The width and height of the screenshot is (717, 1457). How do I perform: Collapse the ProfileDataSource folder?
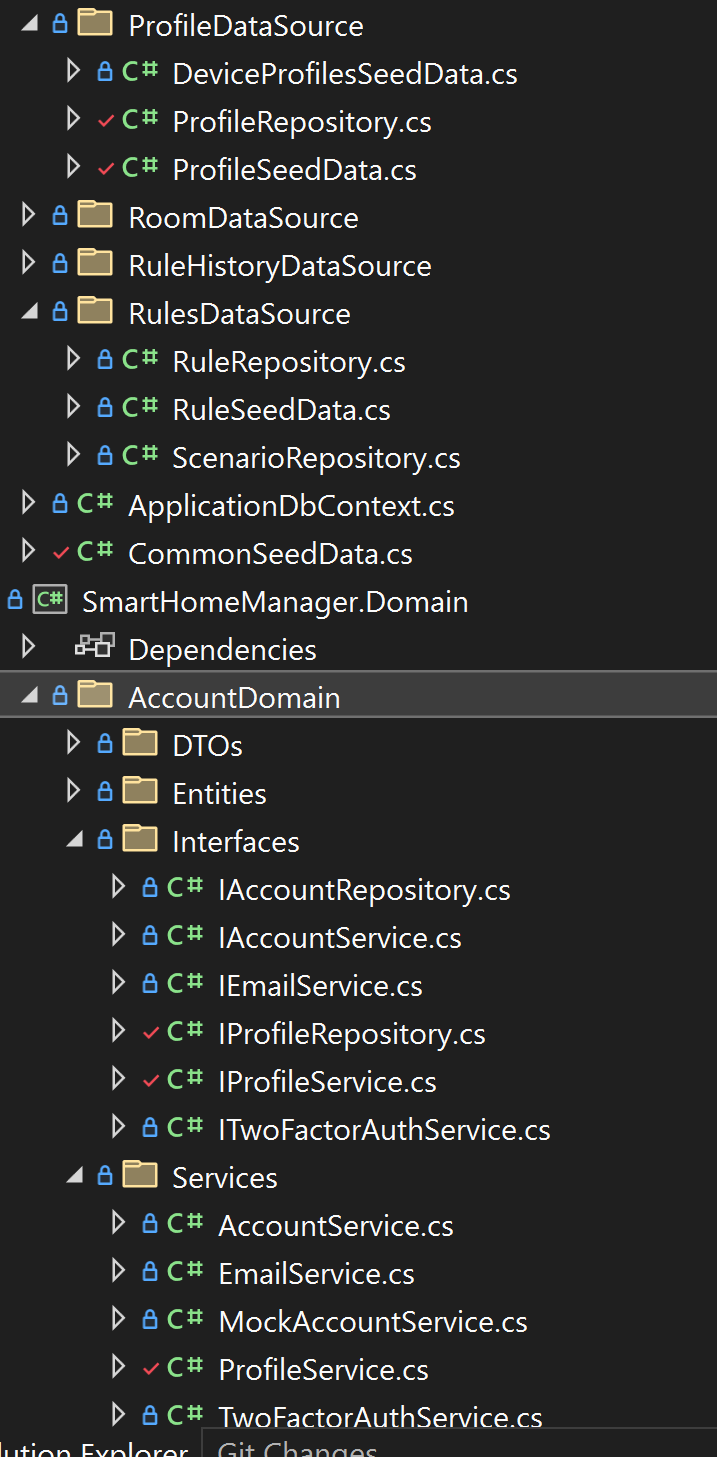[x=28, y=24]
